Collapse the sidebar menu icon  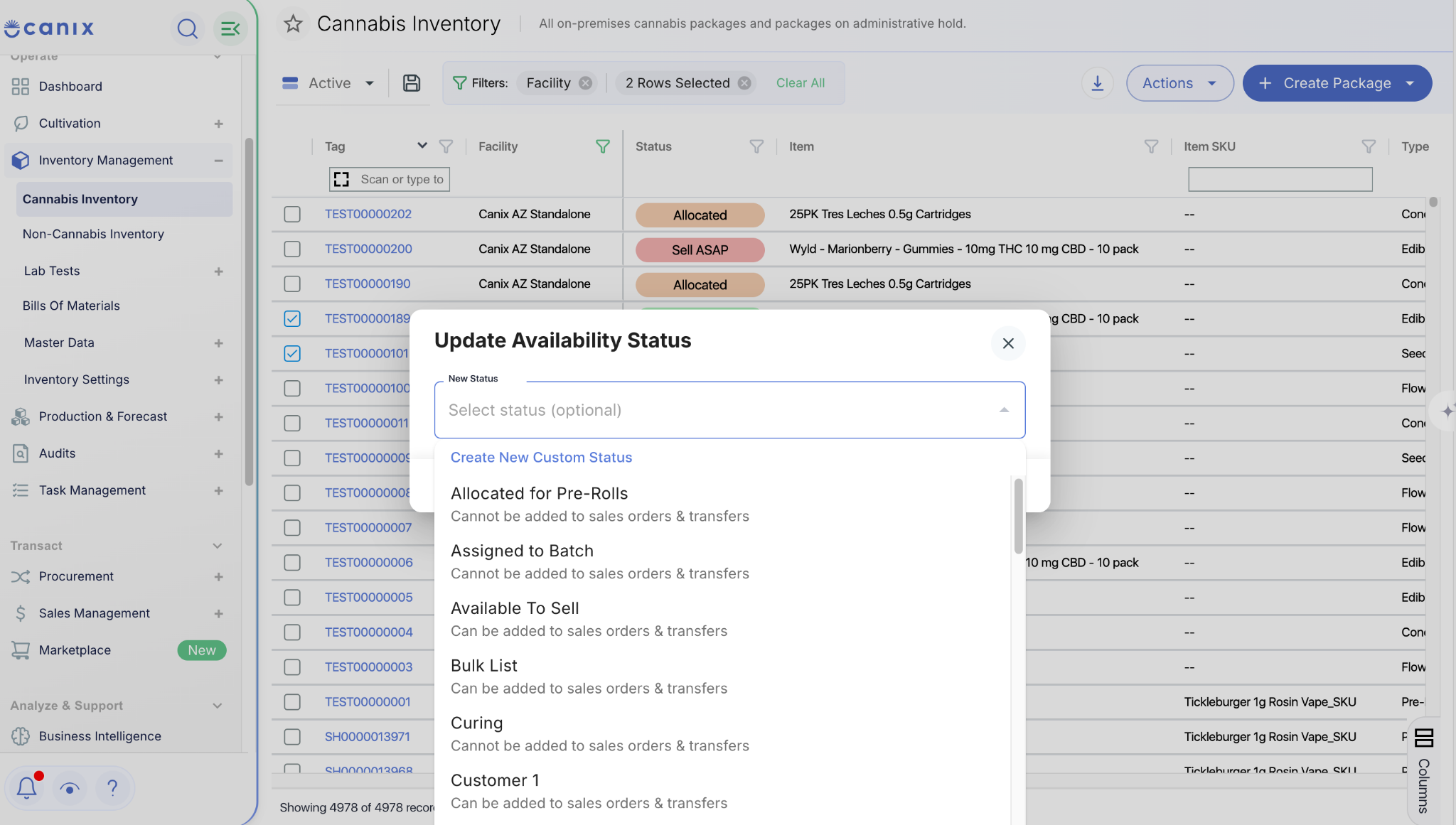230,28
